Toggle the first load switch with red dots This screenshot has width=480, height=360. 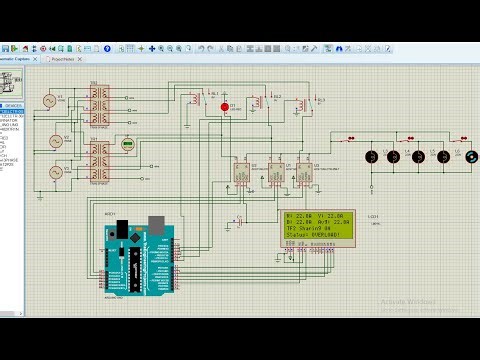[x=347, y=139]
